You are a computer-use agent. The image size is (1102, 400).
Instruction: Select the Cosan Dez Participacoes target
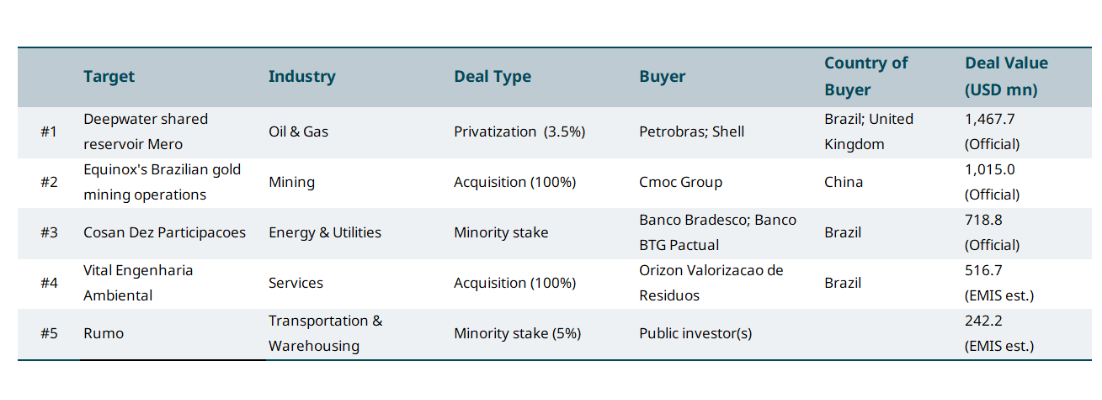click(164, 232)
